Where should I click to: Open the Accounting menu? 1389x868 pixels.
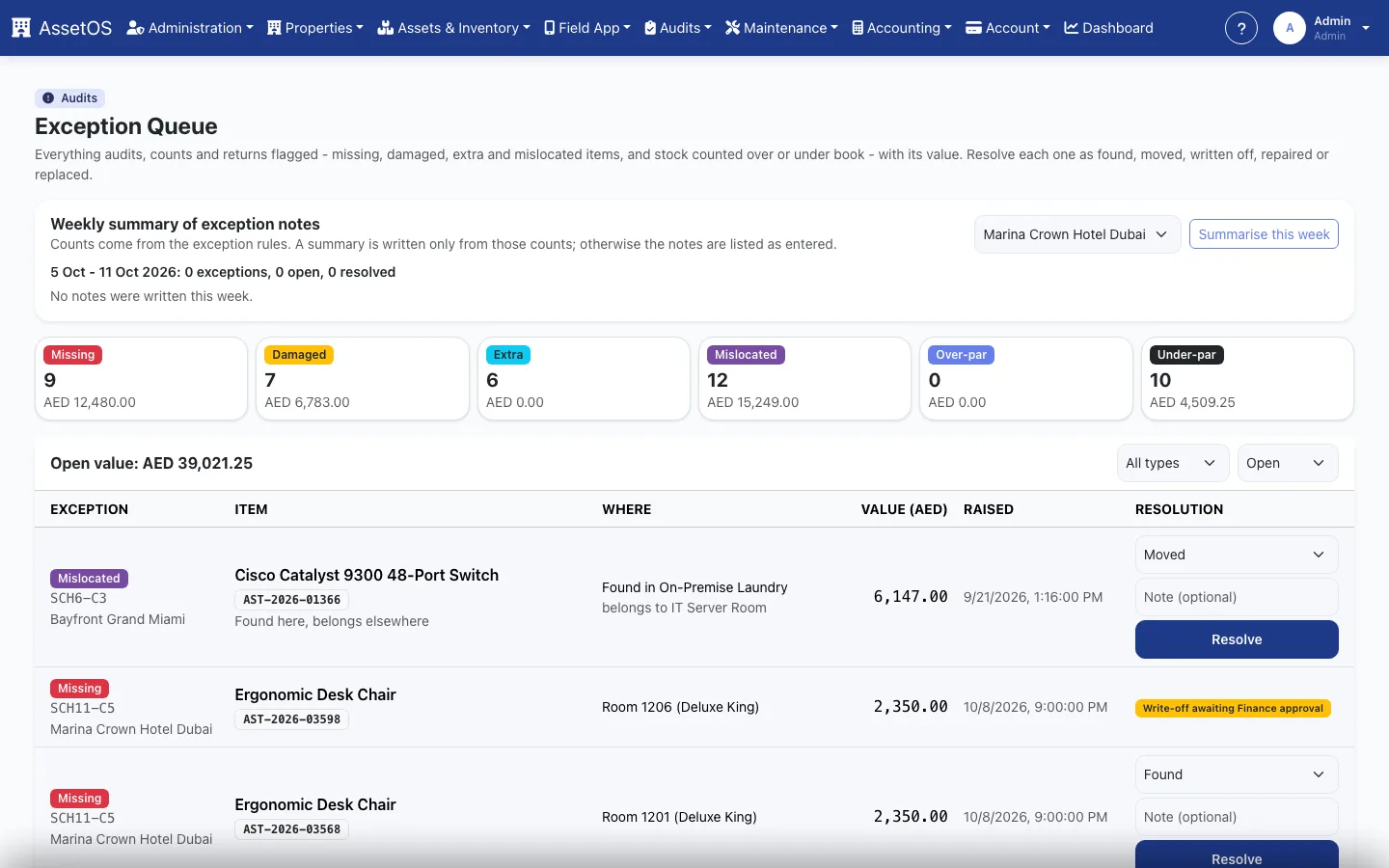point(902,28)
